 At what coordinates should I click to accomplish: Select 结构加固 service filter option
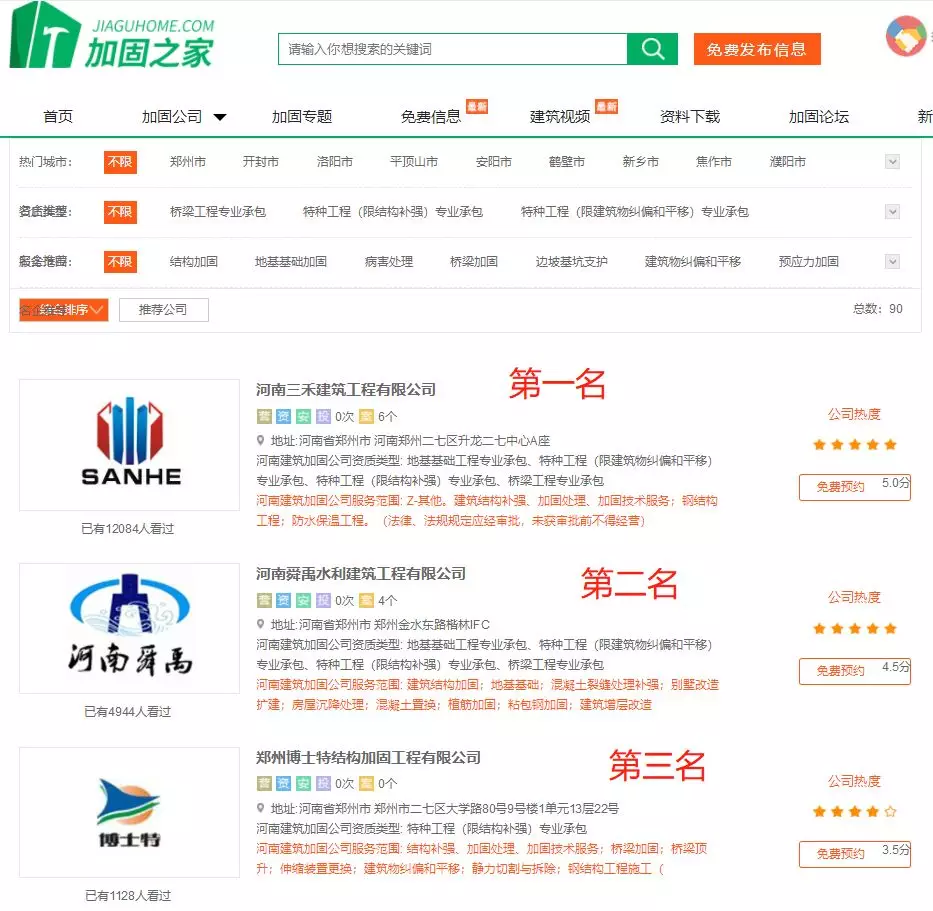point(193,262)
